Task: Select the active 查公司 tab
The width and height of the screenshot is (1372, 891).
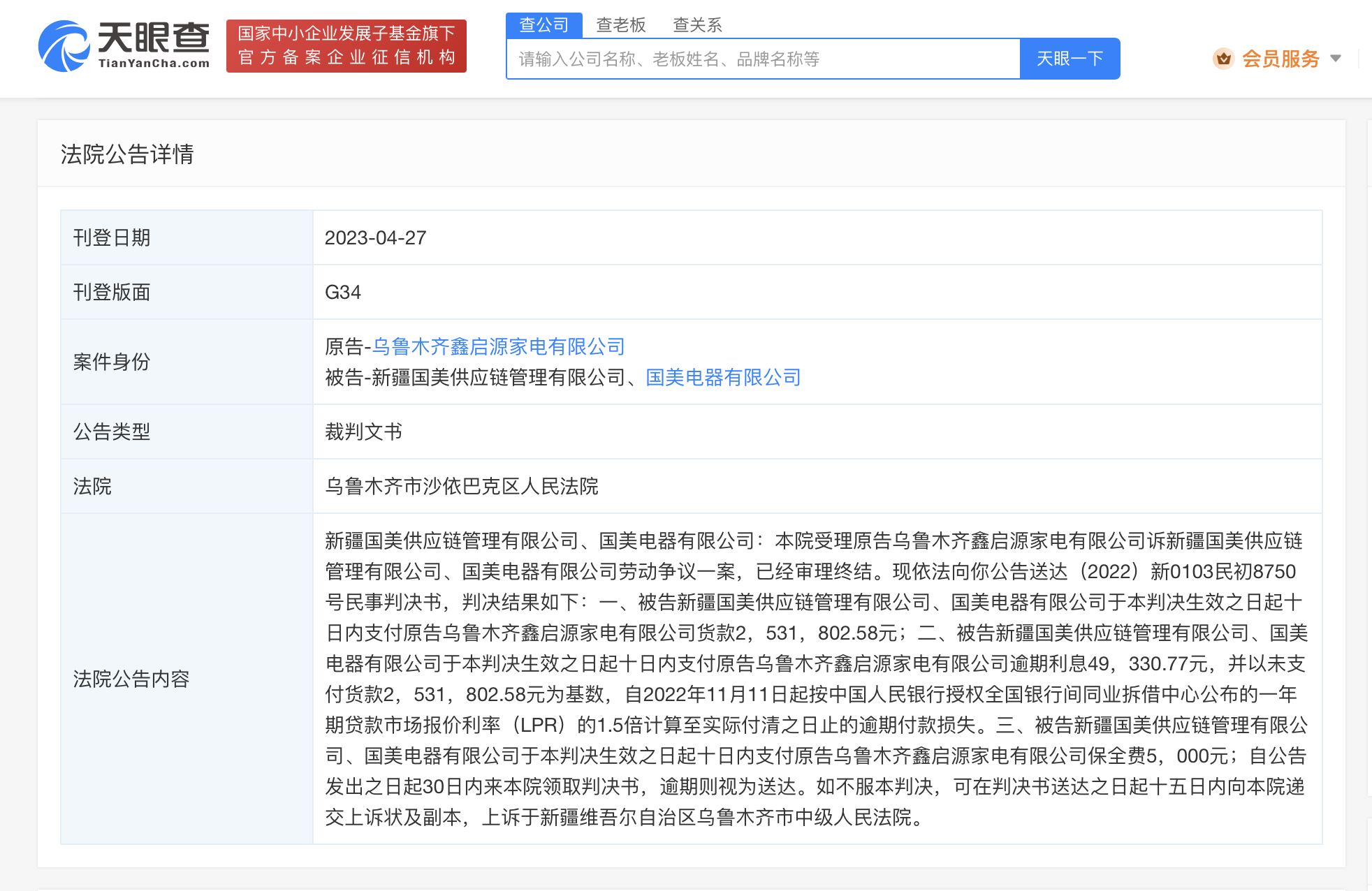Action: click(x=543, y=24)
